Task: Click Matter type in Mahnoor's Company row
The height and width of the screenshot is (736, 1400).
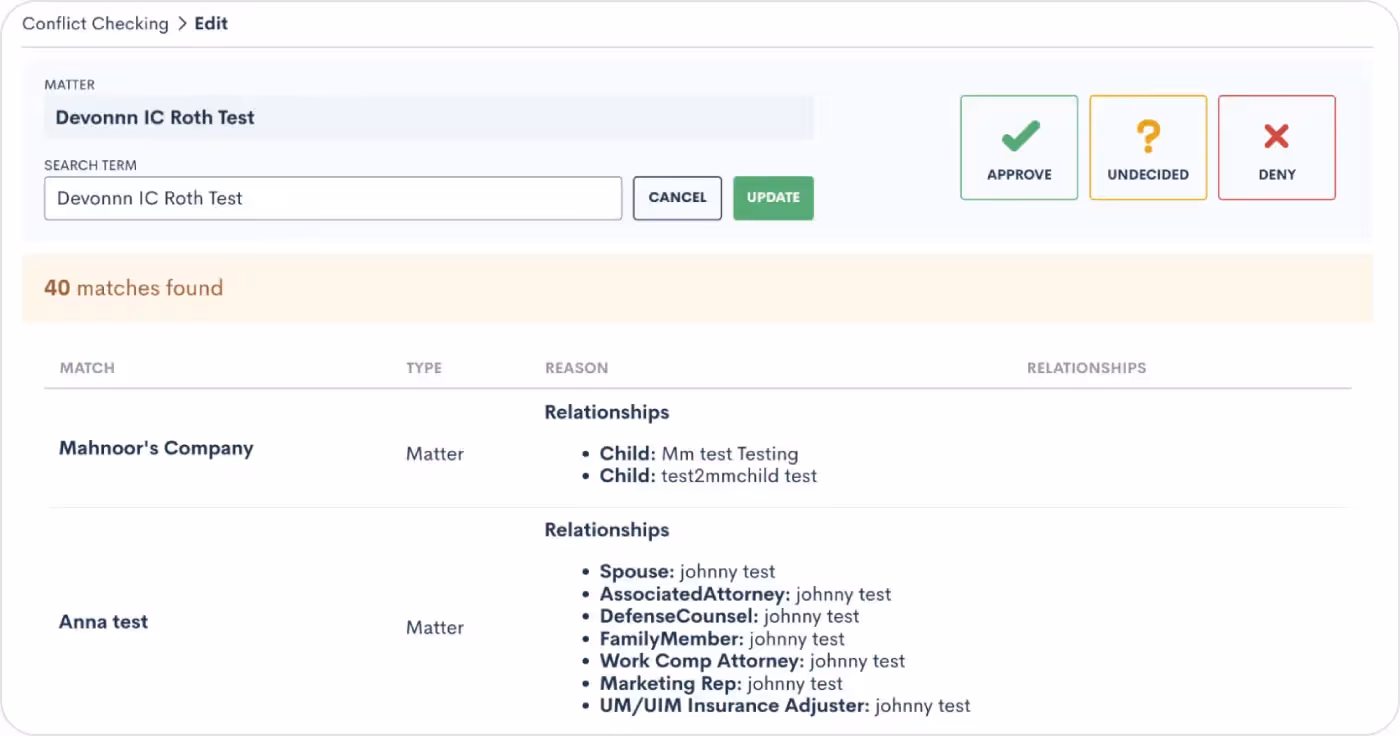Action: click(x=435, y=454)
